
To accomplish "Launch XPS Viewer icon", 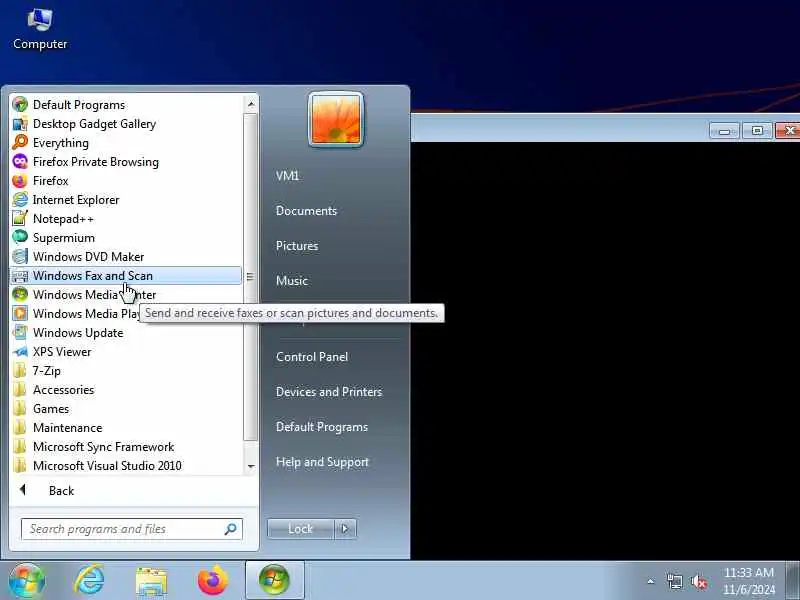I will (20, 352).
